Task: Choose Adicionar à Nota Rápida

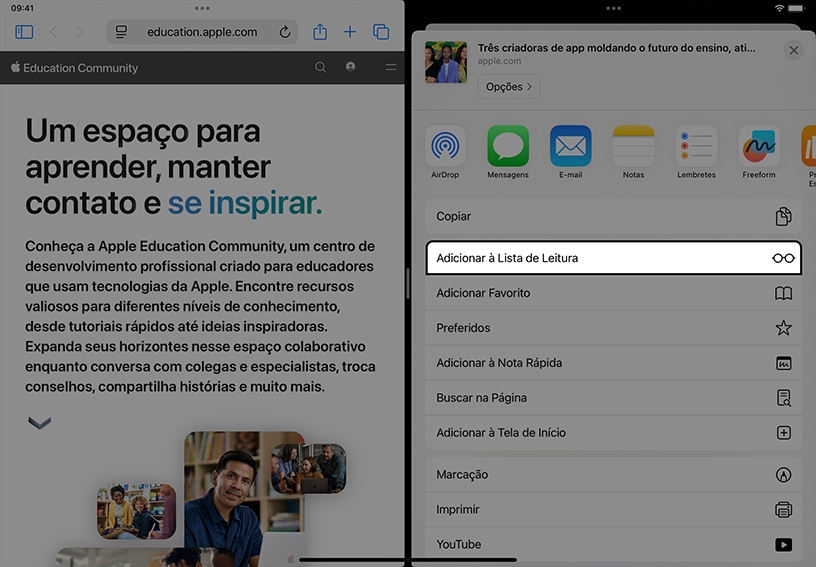Action: tap(614, 363)
